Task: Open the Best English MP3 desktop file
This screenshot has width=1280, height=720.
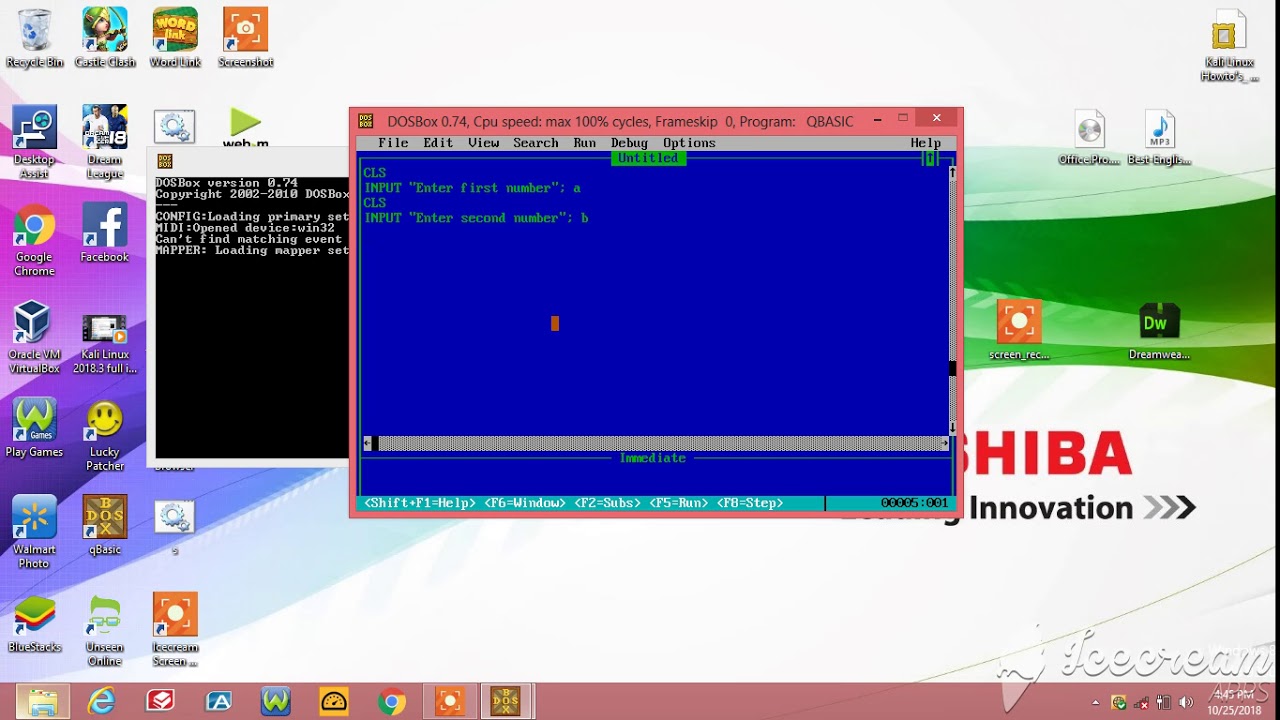Action: pos(1160,138)
